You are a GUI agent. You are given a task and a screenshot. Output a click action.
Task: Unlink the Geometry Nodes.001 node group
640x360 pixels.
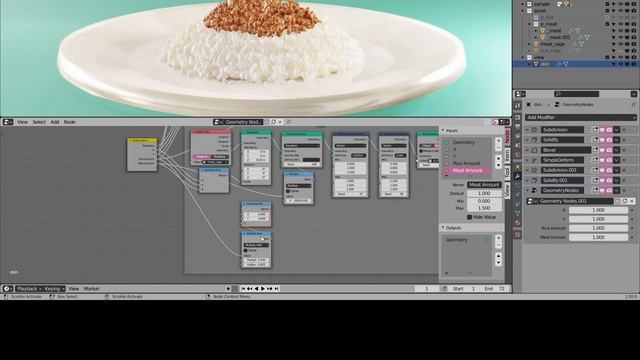[x=631, y=201]
